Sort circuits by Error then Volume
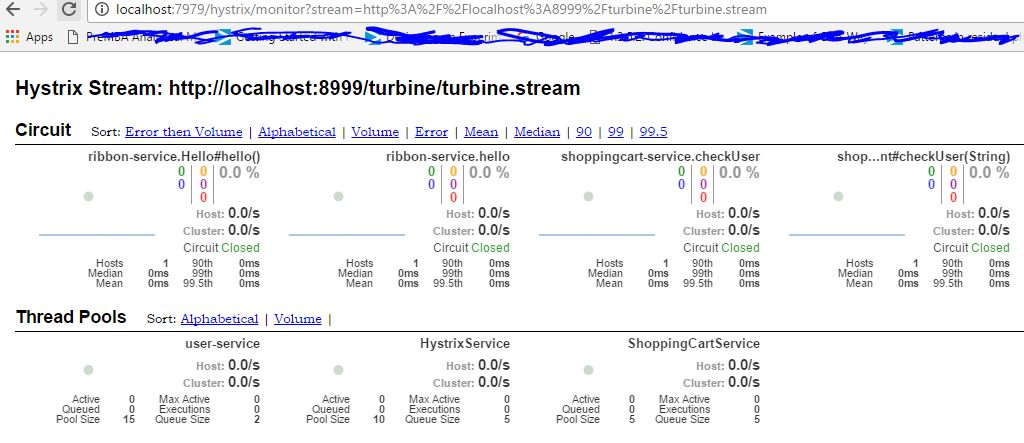 click(x=184, y=132)
